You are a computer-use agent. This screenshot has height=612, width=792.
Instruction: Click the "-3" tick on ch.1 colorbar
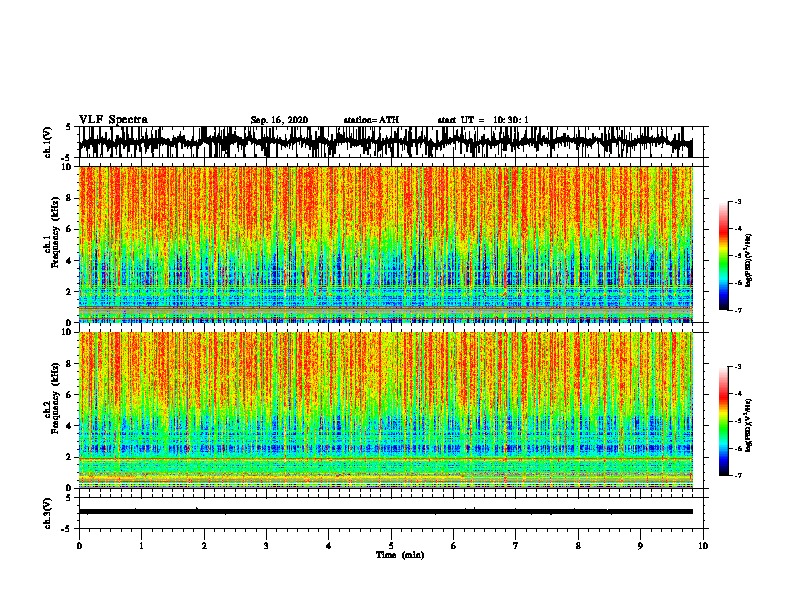pyautogui.click(x=738, y=202)
